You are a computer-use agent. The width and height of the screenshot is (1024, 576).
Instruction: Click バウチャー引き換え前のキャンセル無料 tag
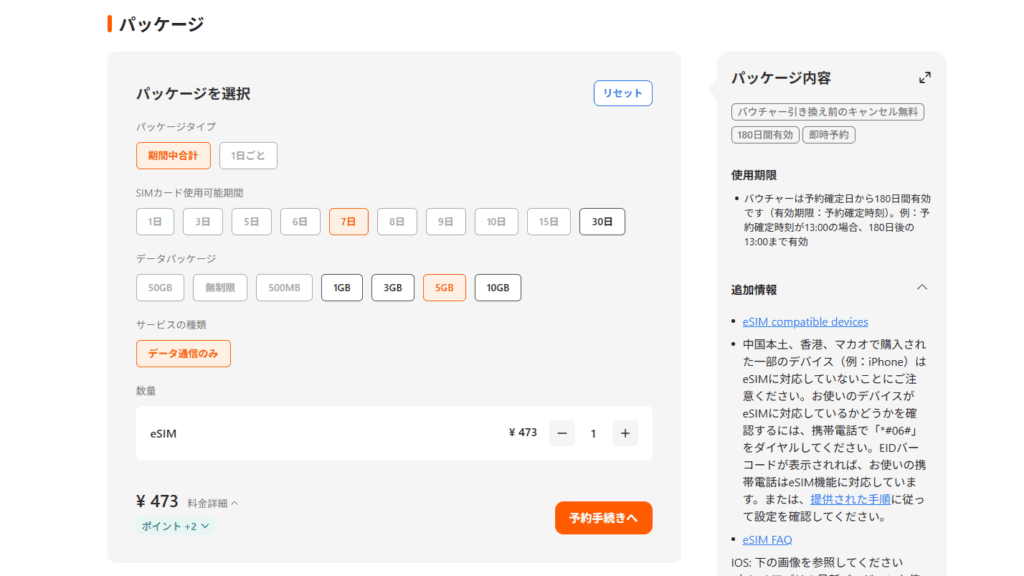click(x=827, y=112)
